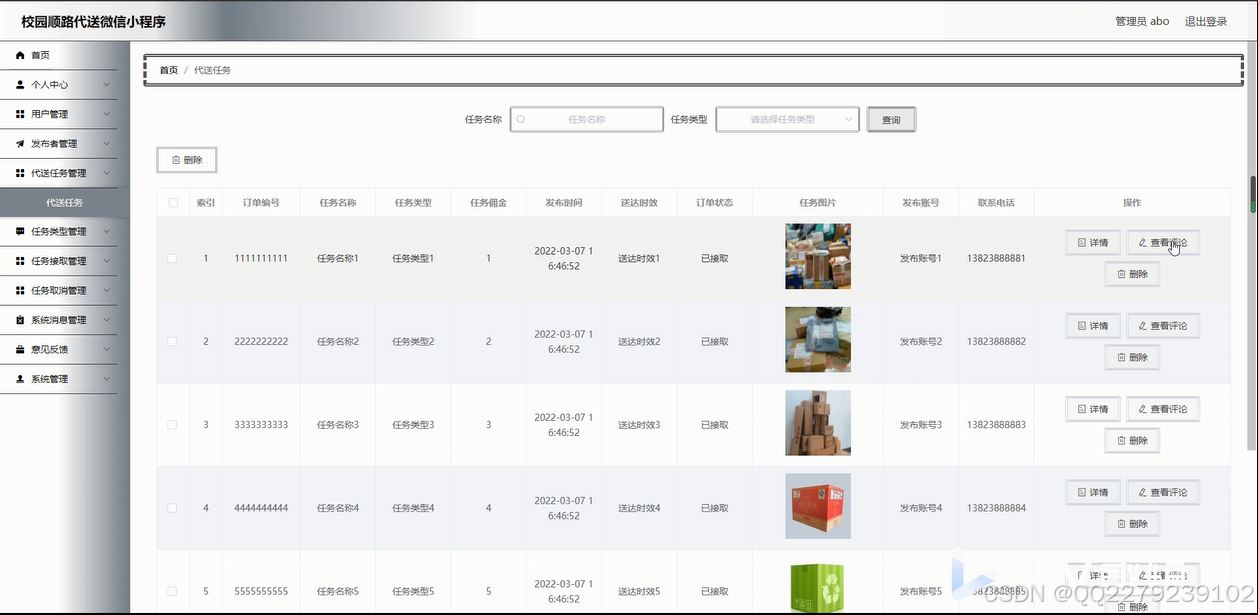
Task: Check the checkbox for order 3333333333
Action: point(172,424)
